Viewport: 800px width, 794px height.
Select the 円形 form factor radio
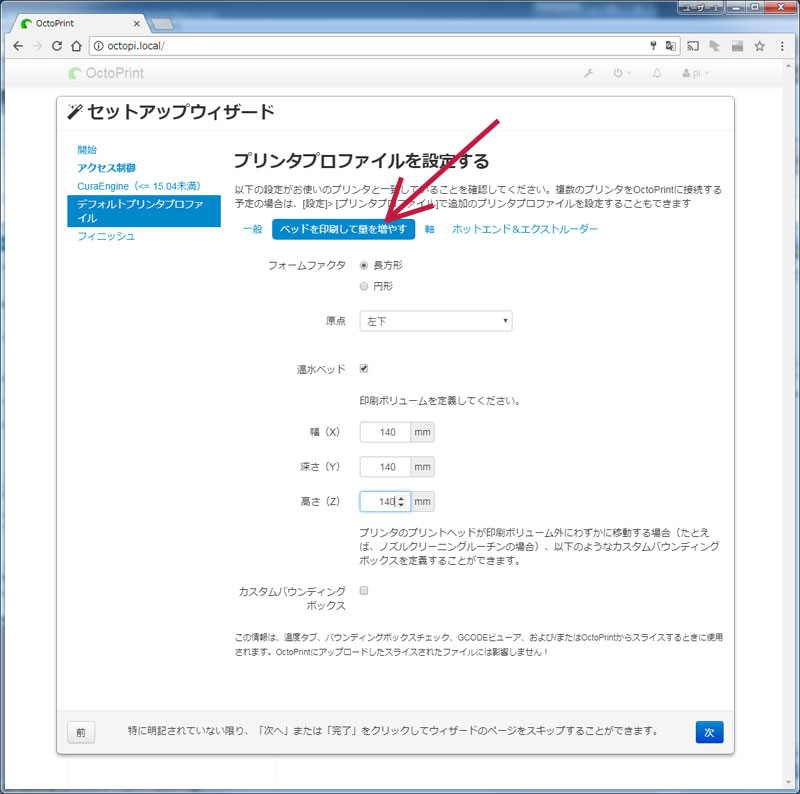point(364,286)
